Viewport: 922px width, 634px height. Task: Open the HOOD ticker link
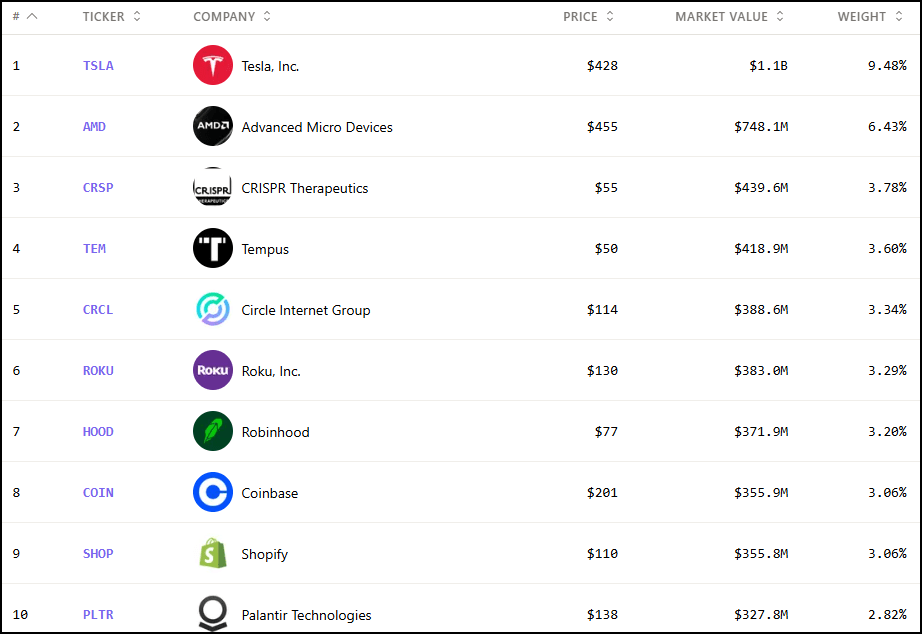(98, 432)
